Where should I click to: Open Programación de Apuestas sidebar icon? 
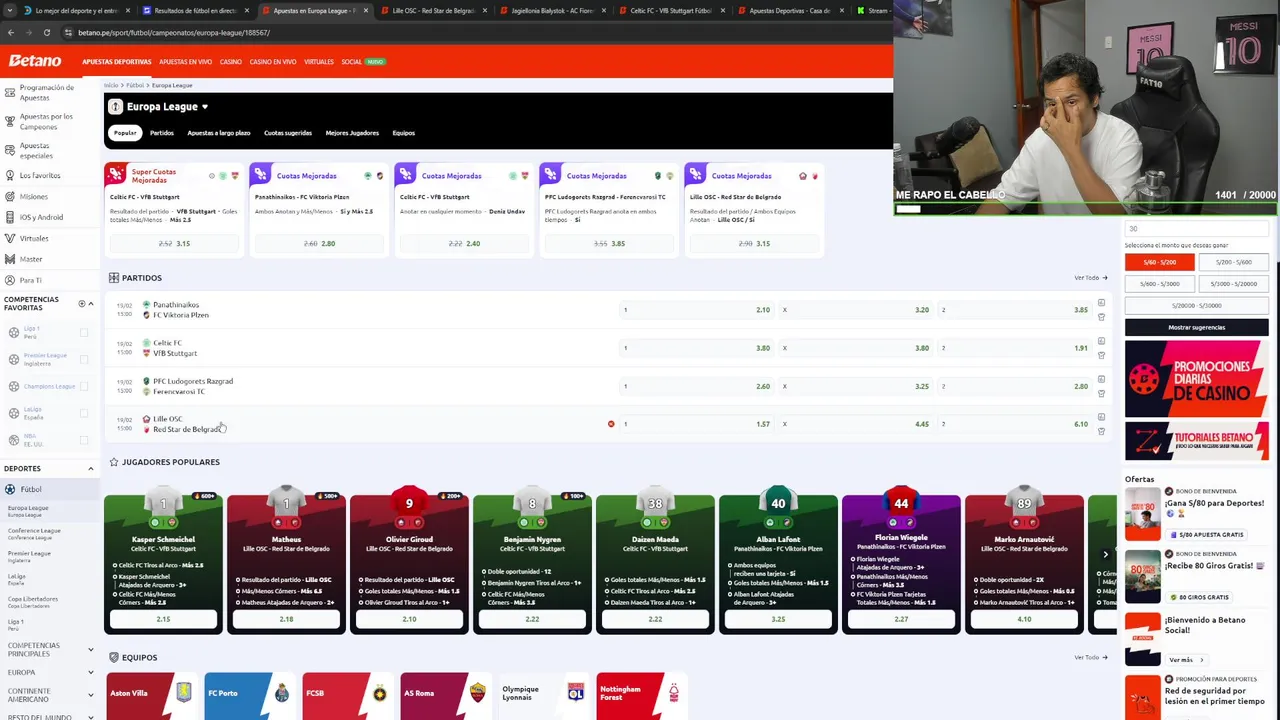10,93
